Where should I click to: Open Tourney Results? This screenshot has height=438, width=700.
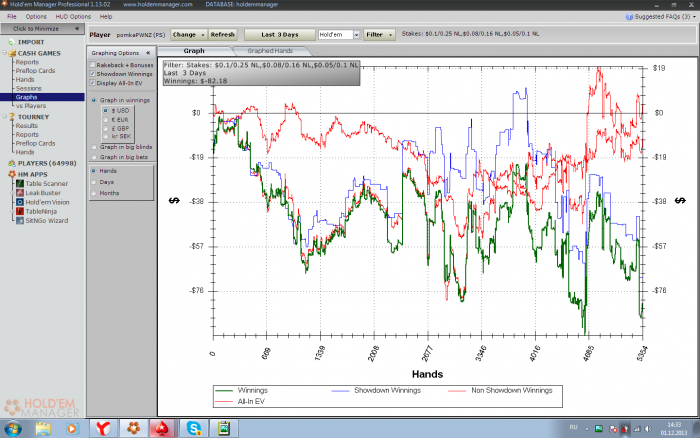point(27,126)
